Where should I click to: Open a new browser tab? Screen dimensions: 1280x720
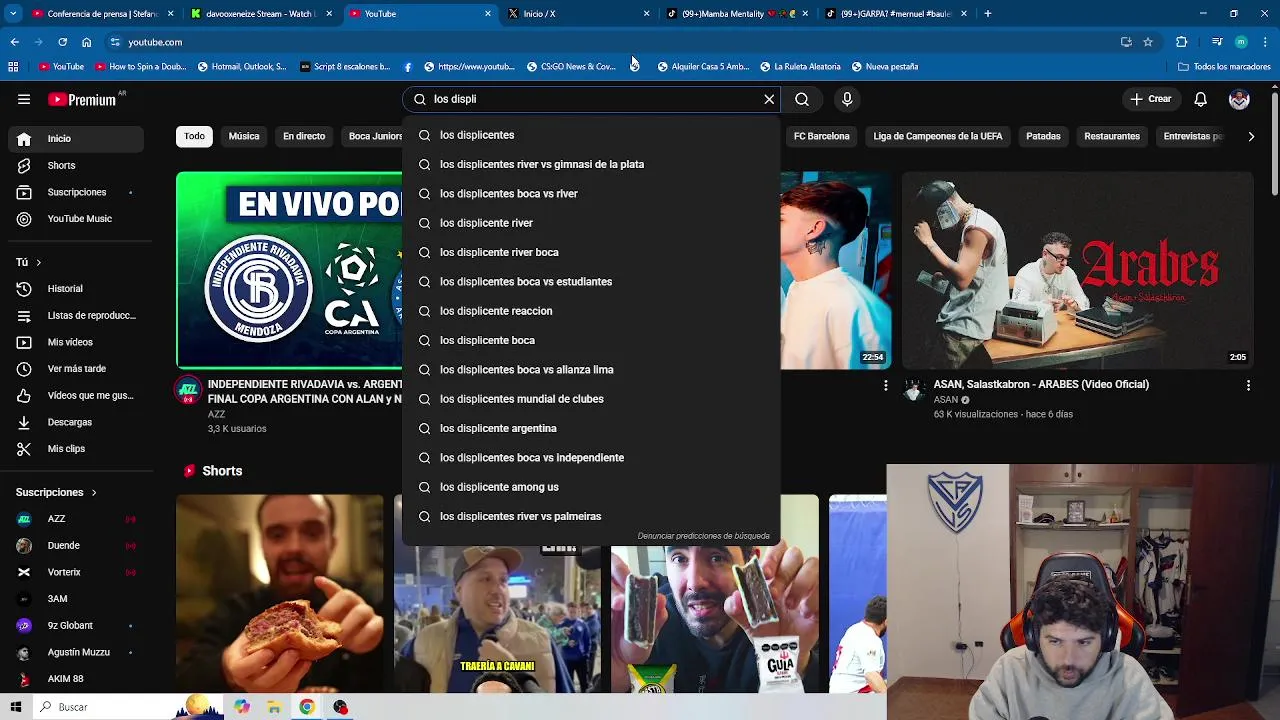pos(987,14)
